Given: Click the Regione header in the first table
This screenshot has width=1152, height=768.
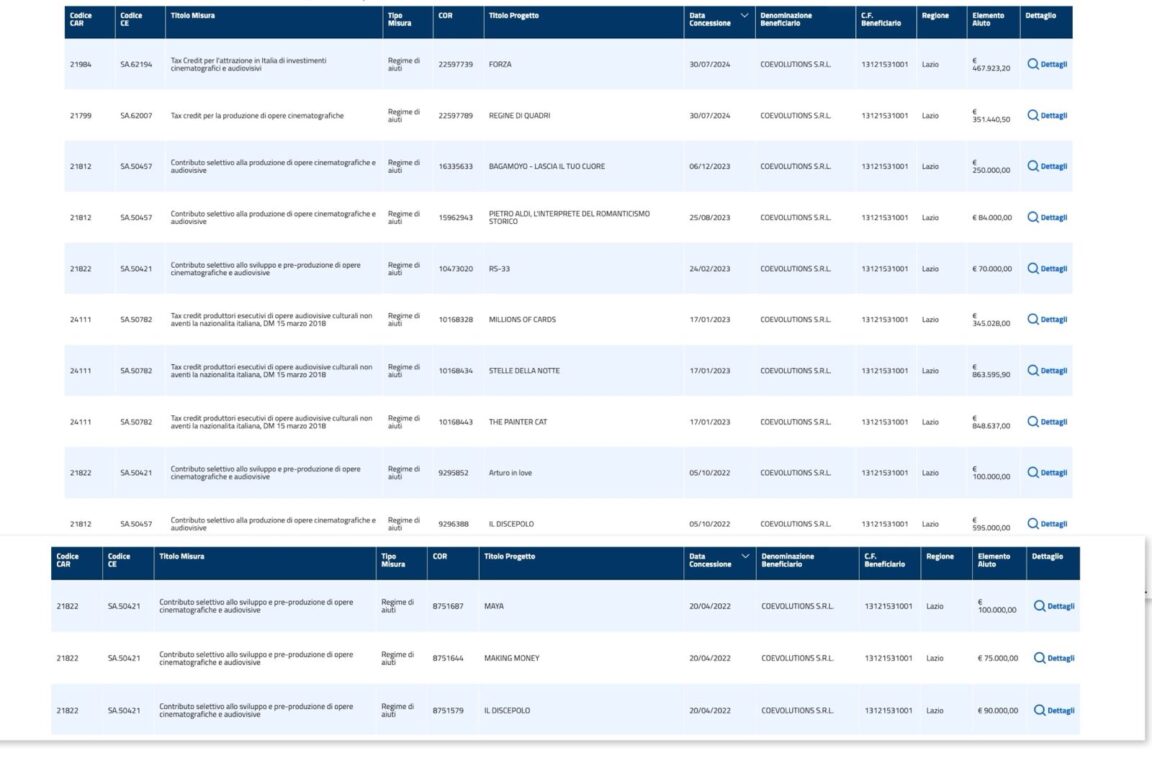Looking at the screenshot, I should pos(935,15).
